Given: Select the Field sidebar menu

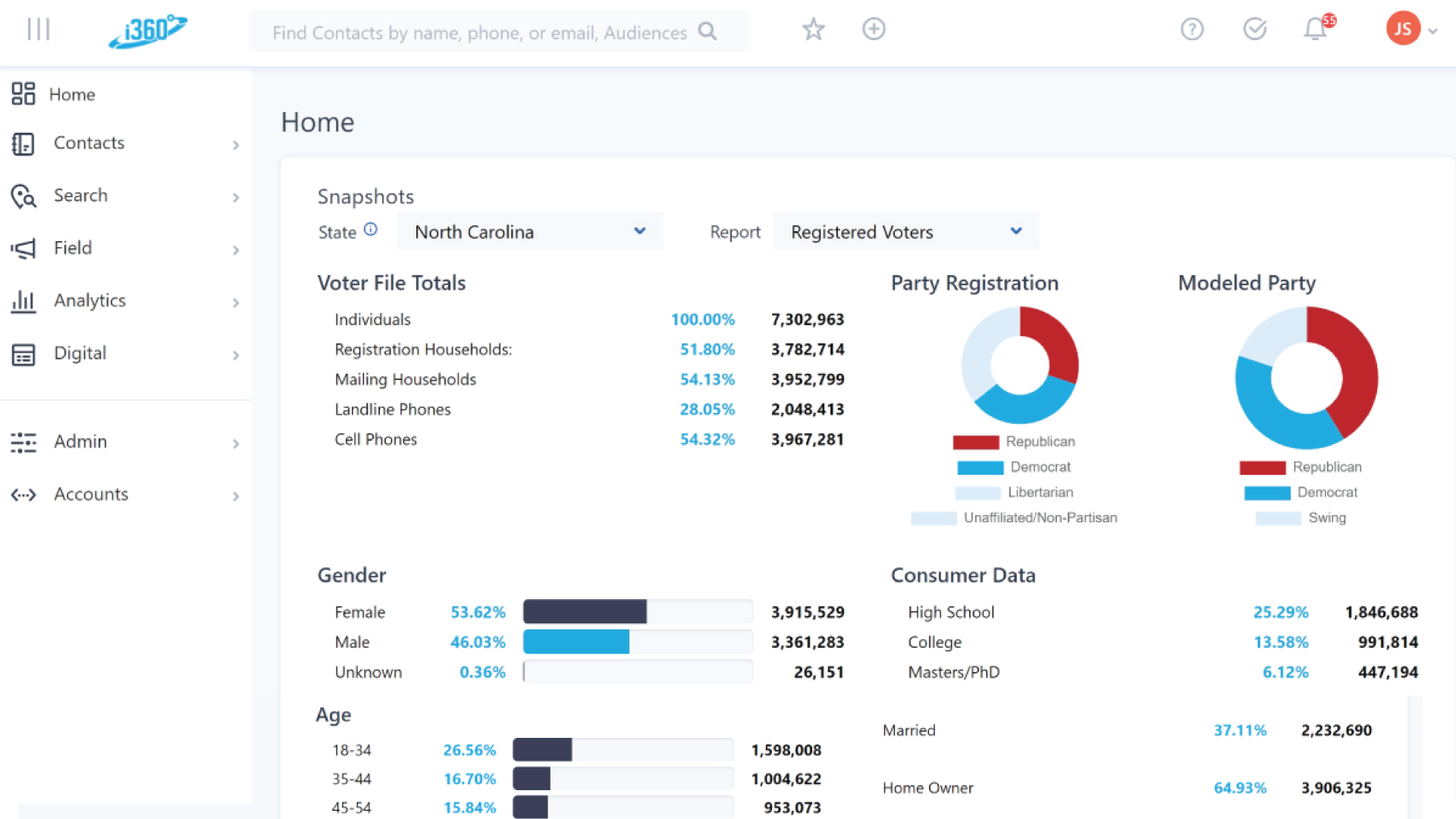Looking at the screenshot, I should pyautogui.click(x=73, y=248).
